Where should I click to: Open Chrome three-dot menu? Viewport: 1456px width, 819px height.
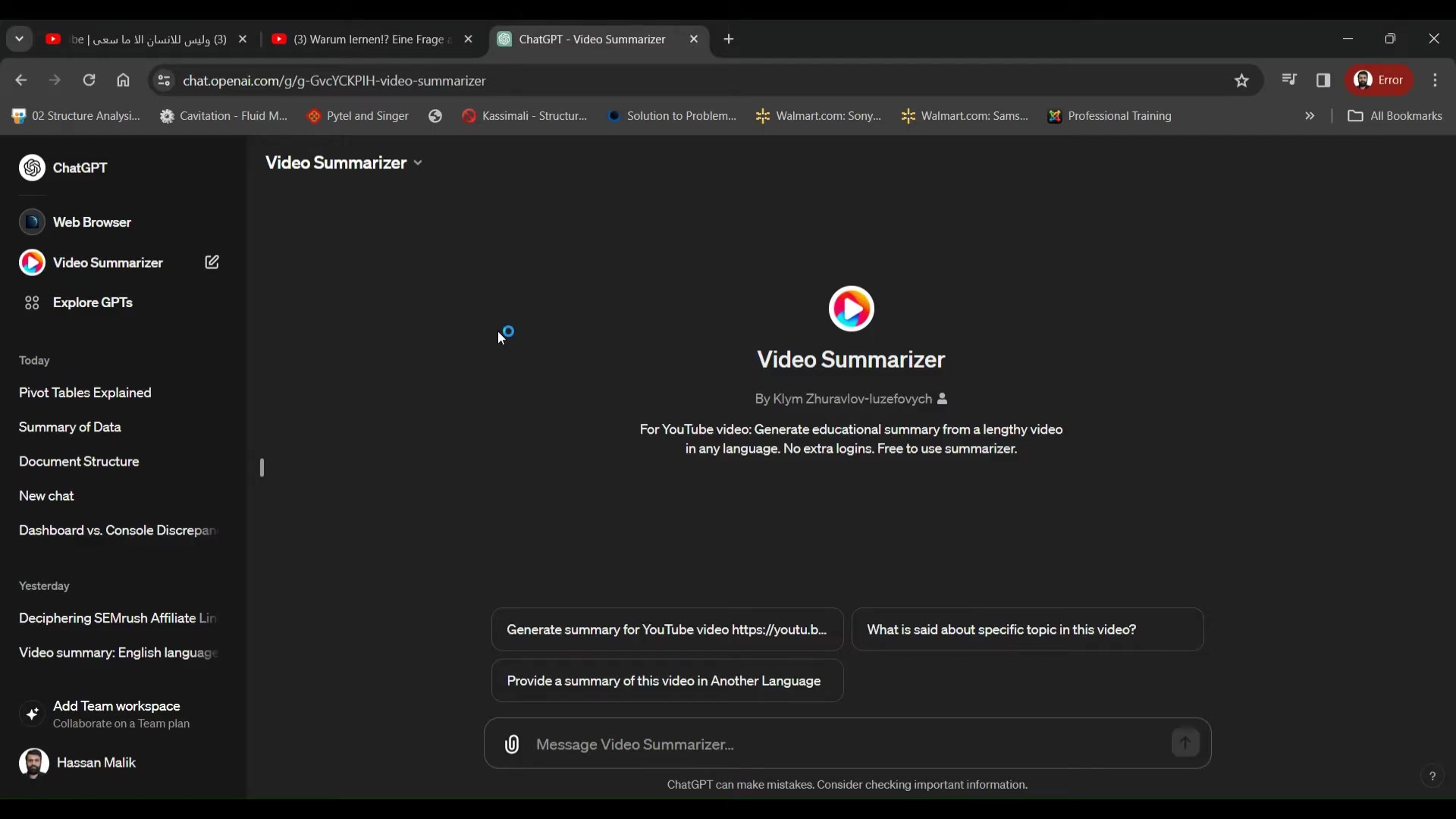(1435, 80)
